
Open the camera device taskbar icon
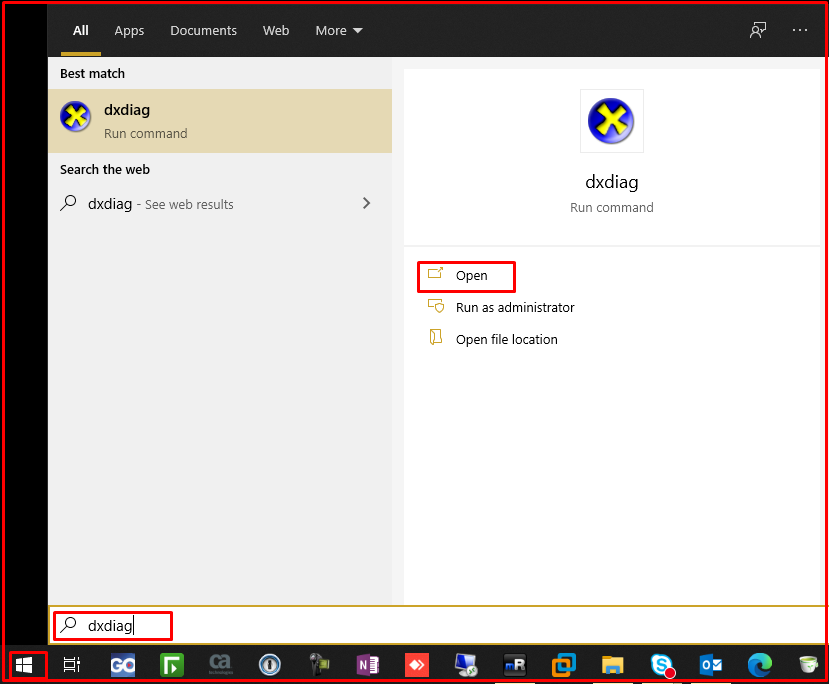319,665
